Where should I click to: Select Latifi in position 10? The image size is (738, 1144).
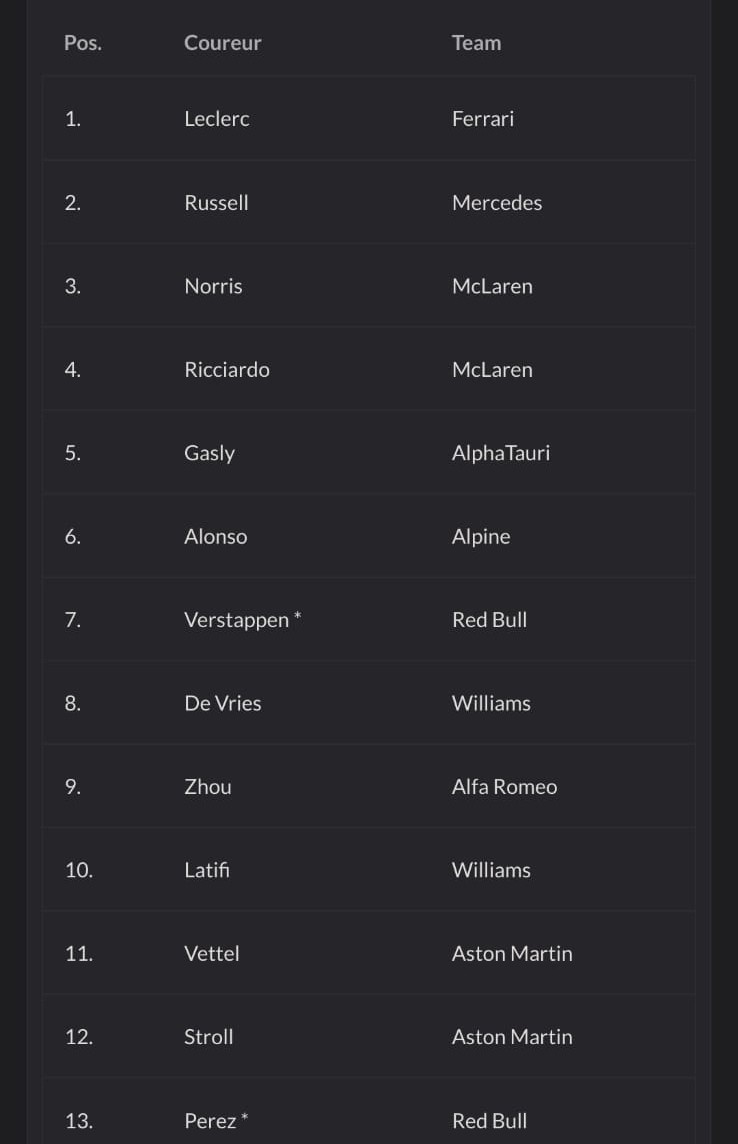tap(207, 870)
